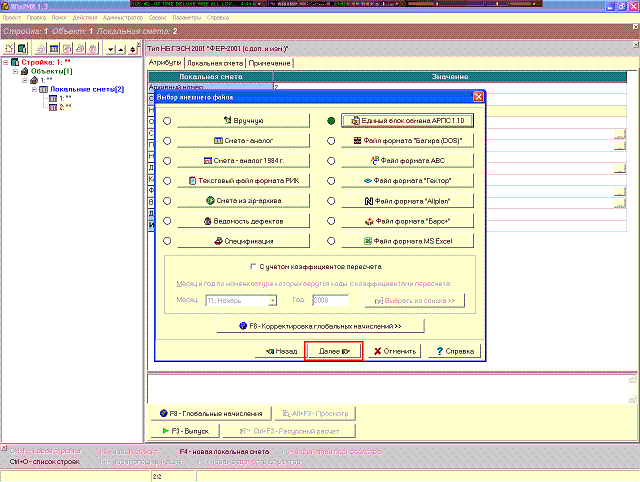Click the F3 Выпуск button
Screen dimensions: 640x482
click(185, 431)
